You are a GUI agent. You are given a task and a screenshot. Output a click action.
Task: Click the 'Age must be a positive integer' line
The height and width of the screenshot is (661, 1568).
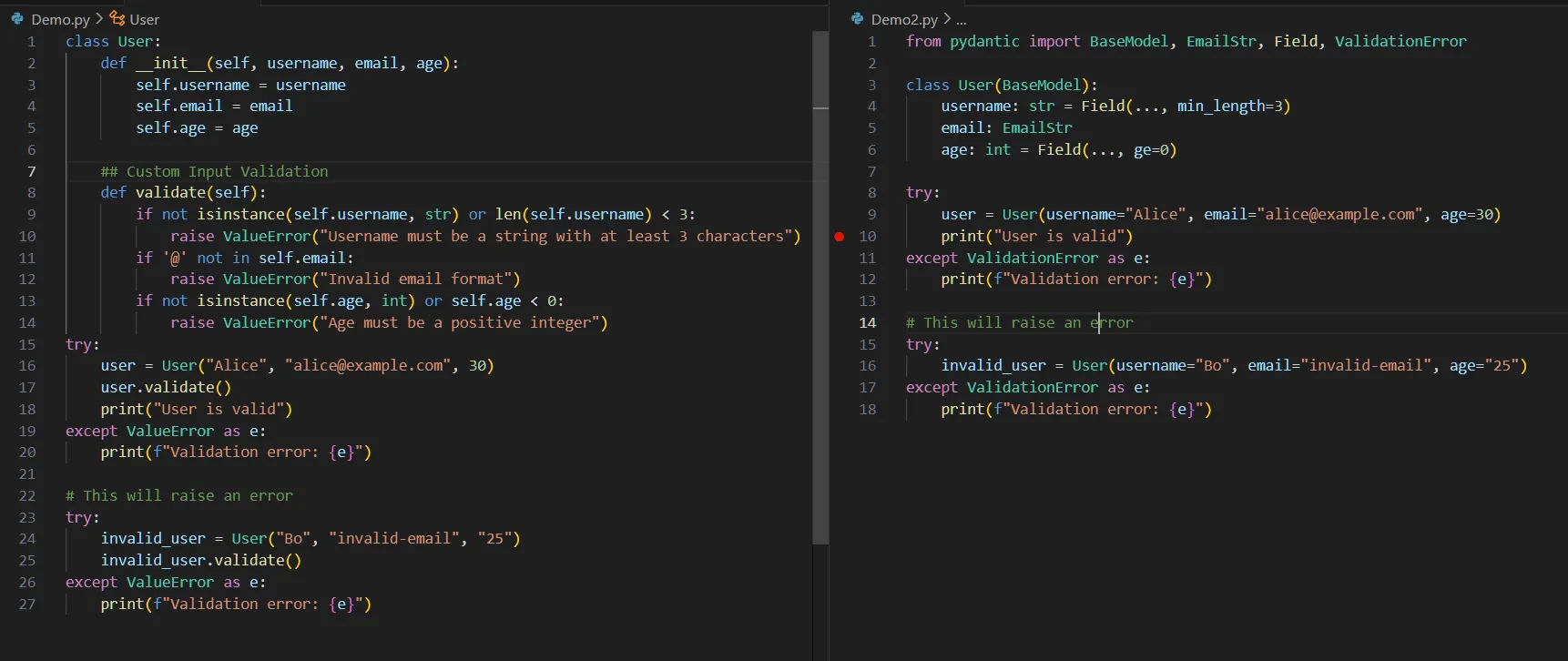[x=389, y=322]
